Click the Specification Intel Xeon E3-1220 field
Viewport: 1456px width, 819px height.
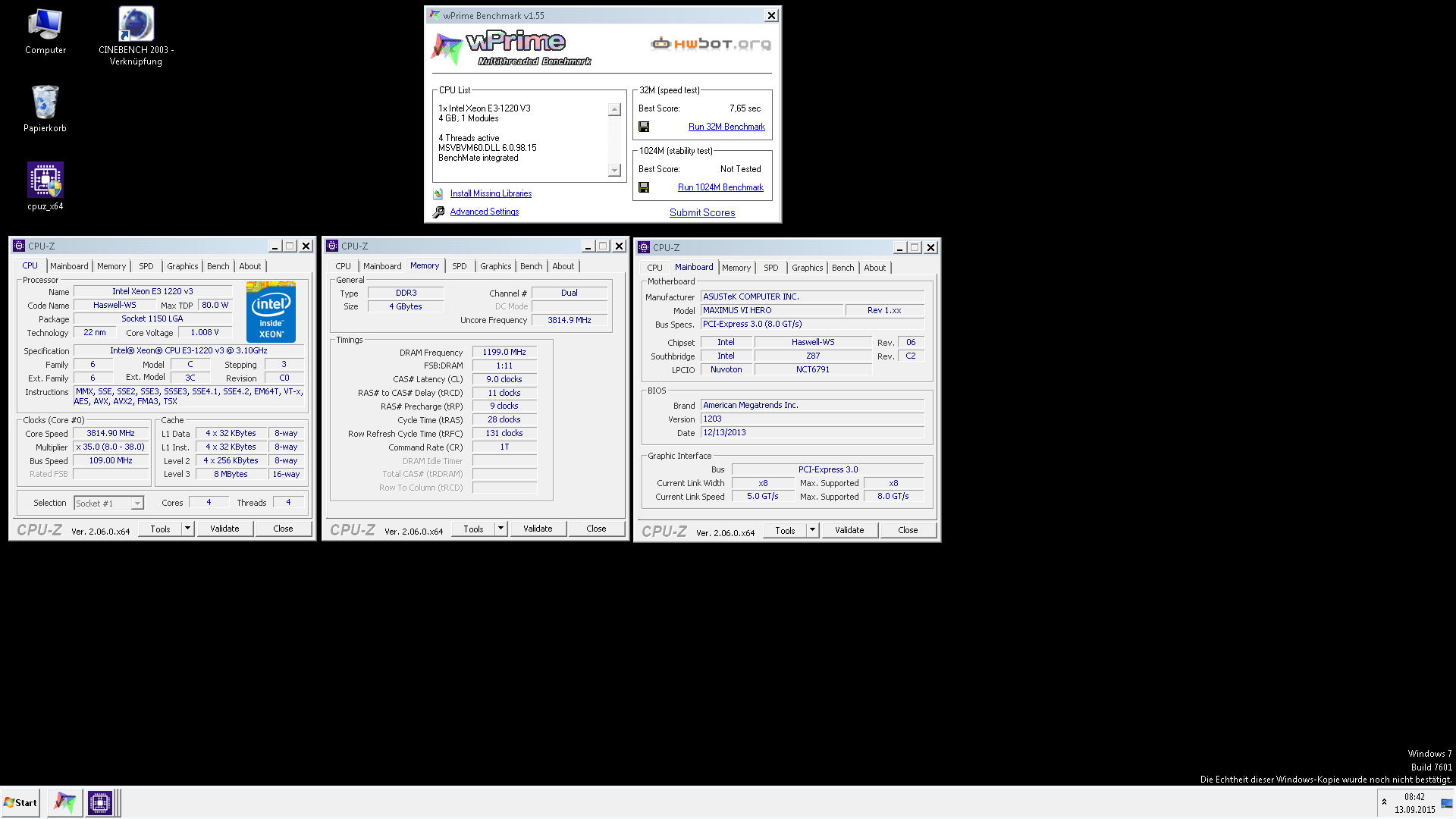[x=189, y=350]
